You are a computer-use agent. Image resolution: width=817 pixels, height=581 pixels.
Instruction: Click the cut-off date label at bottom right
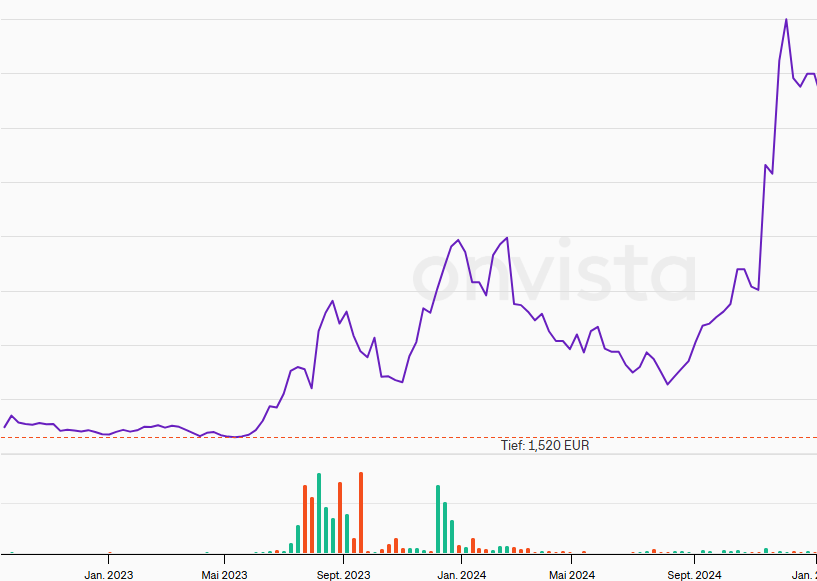(x=805, y=575)
